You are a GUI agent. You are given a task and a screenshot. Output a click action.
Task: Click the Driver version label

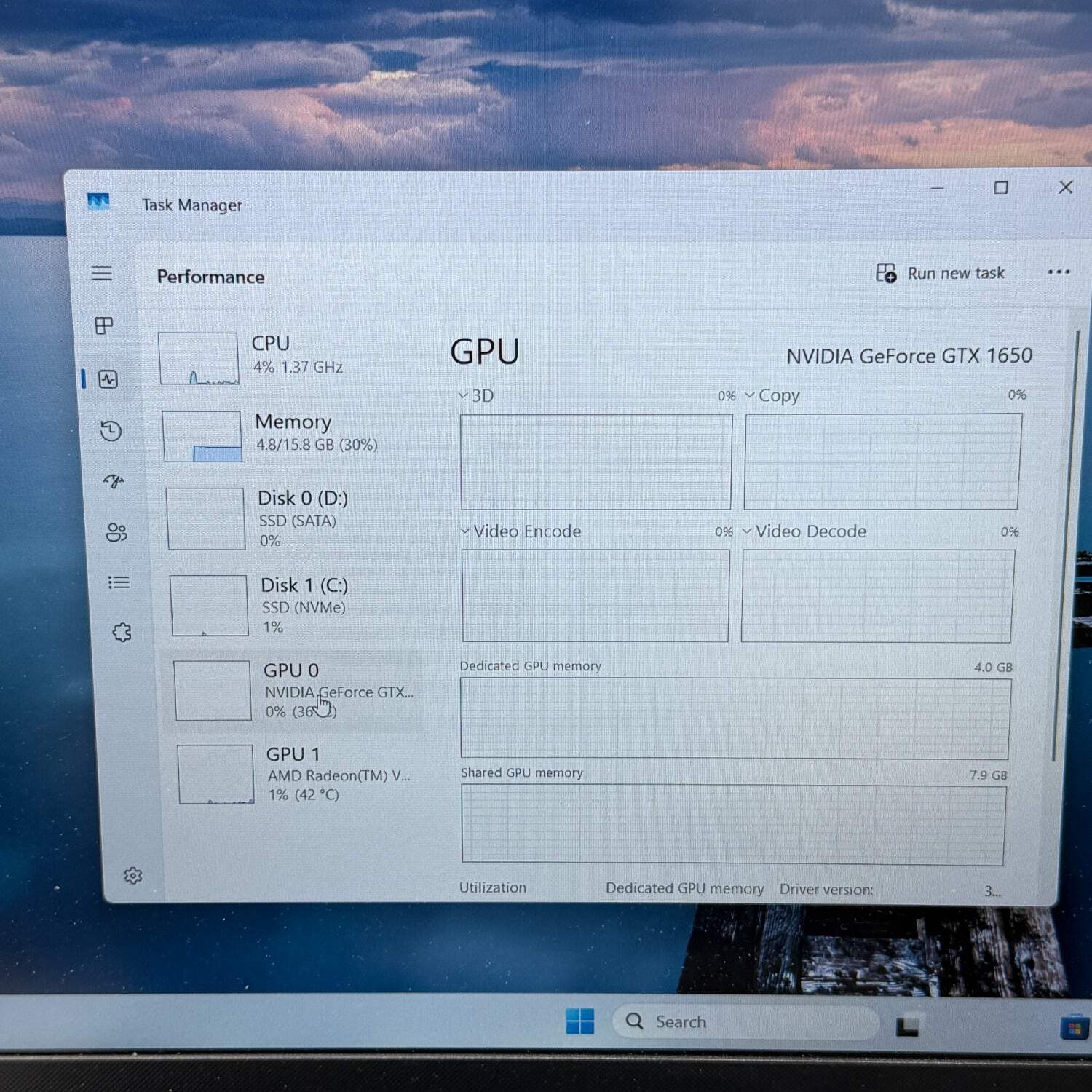pyautogui.click(x=826, y=889)
